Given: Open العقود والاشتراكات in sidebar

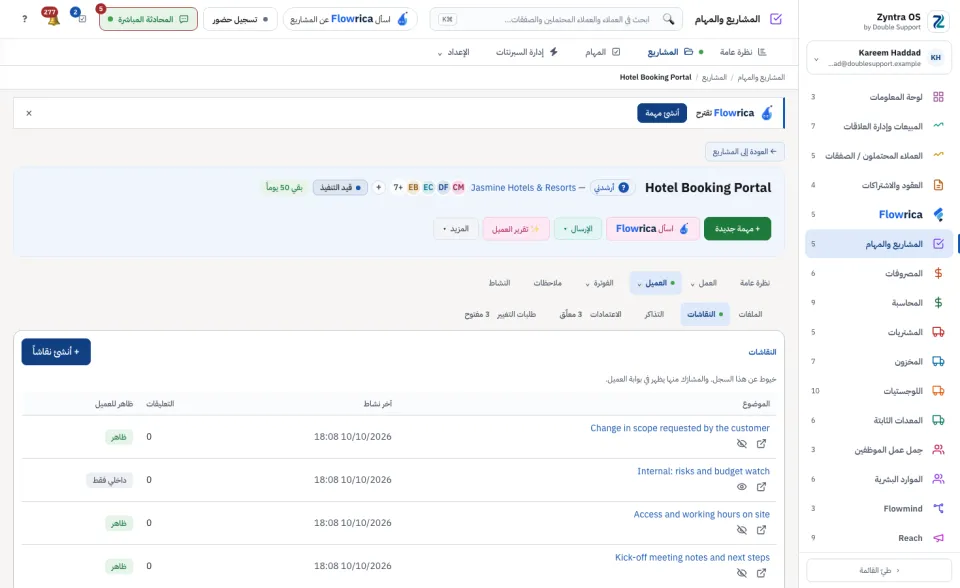Looking at the screenshot, I should tap(879, 185).
